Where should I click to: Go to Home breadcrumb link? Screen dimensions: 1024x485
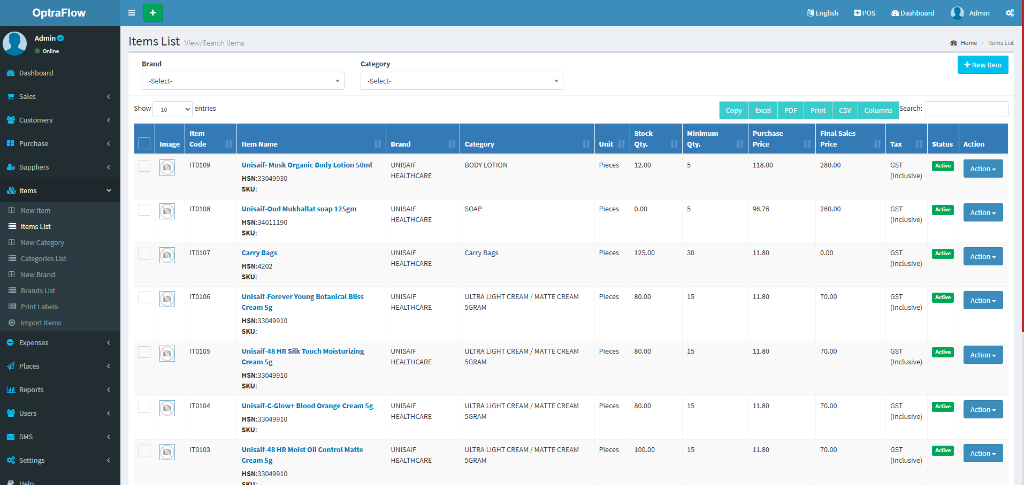point(964,42)
